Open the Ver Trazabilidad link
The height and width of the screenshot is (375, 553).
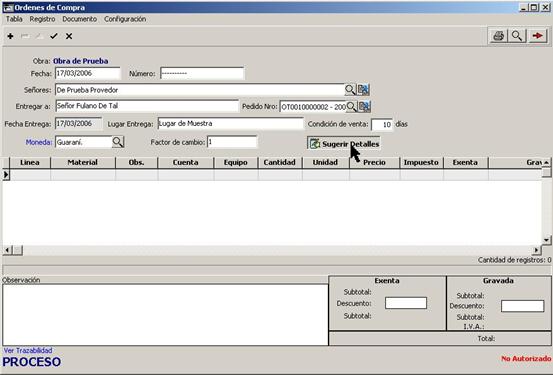28,350
